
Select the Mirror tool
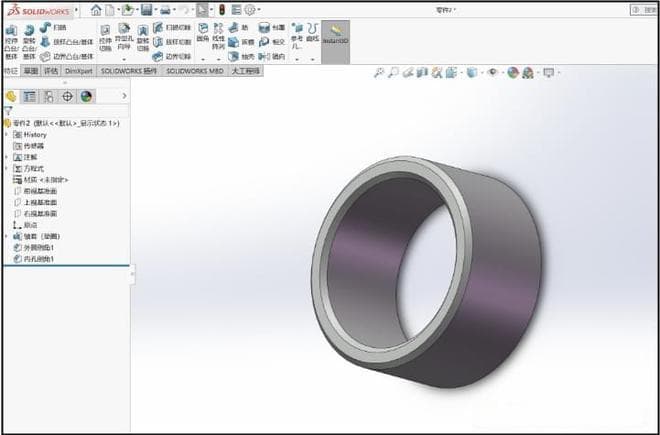[x=271, y=56]
